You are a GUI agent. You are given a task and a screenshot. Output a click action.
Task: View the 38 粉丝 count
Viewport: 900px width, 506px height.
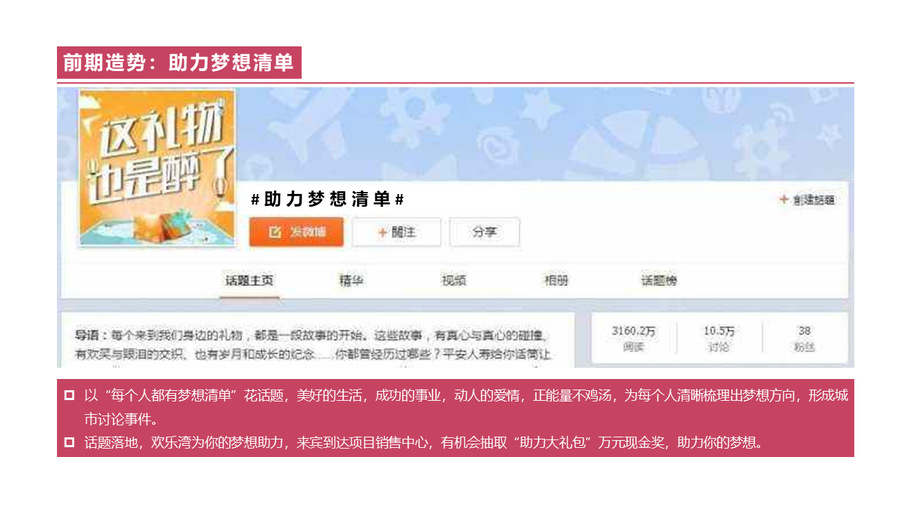click(804, 338)
